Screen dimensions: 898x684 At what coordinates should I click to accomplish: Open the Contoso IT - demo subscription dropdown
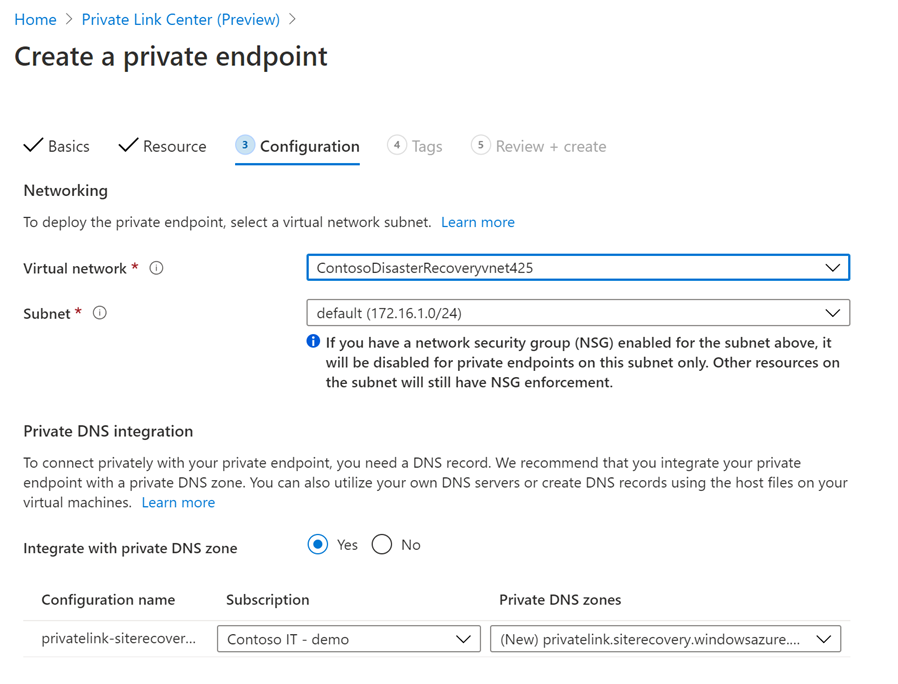click(x=463, y=638)
